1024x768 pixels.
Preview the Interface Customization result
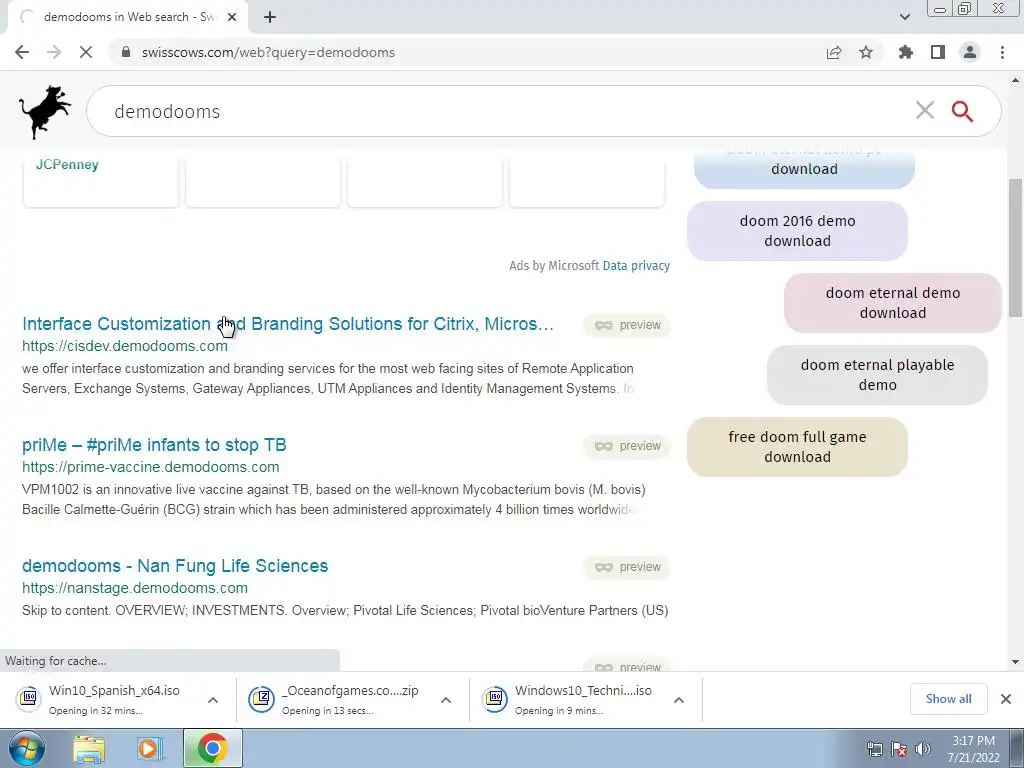(627, 325)
